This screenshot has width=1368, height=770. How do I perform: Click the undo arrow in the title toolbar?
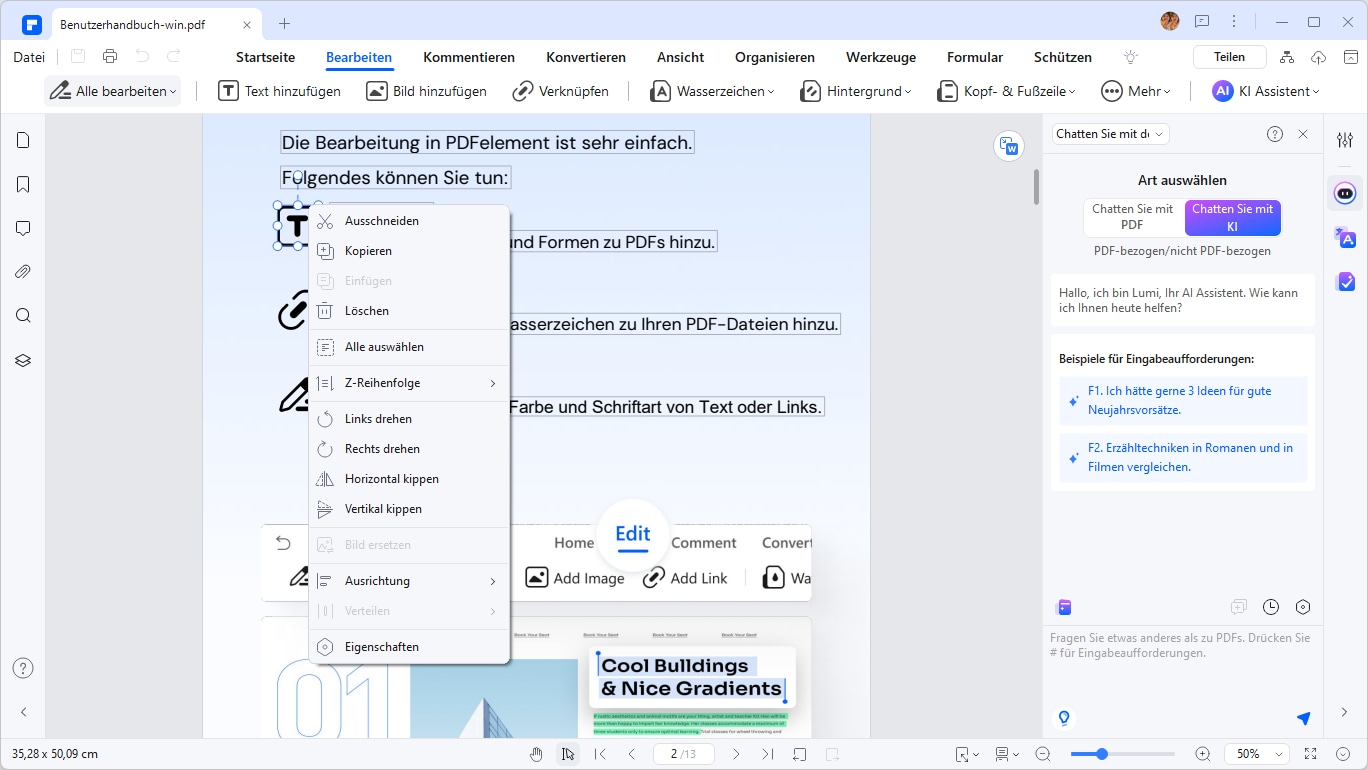[143, 57]
